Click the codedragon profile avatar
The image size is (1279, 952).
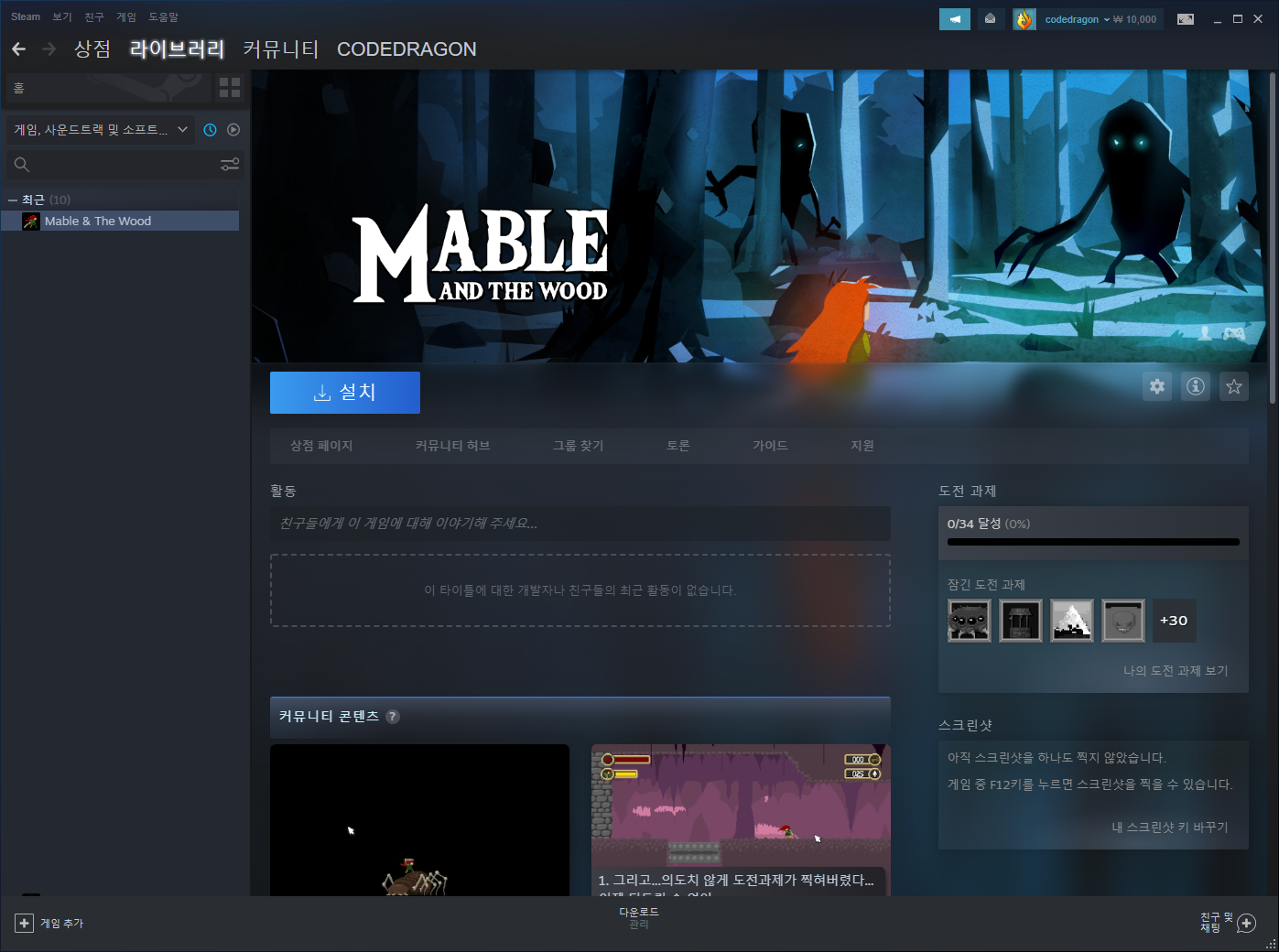tap(1024, 19)
